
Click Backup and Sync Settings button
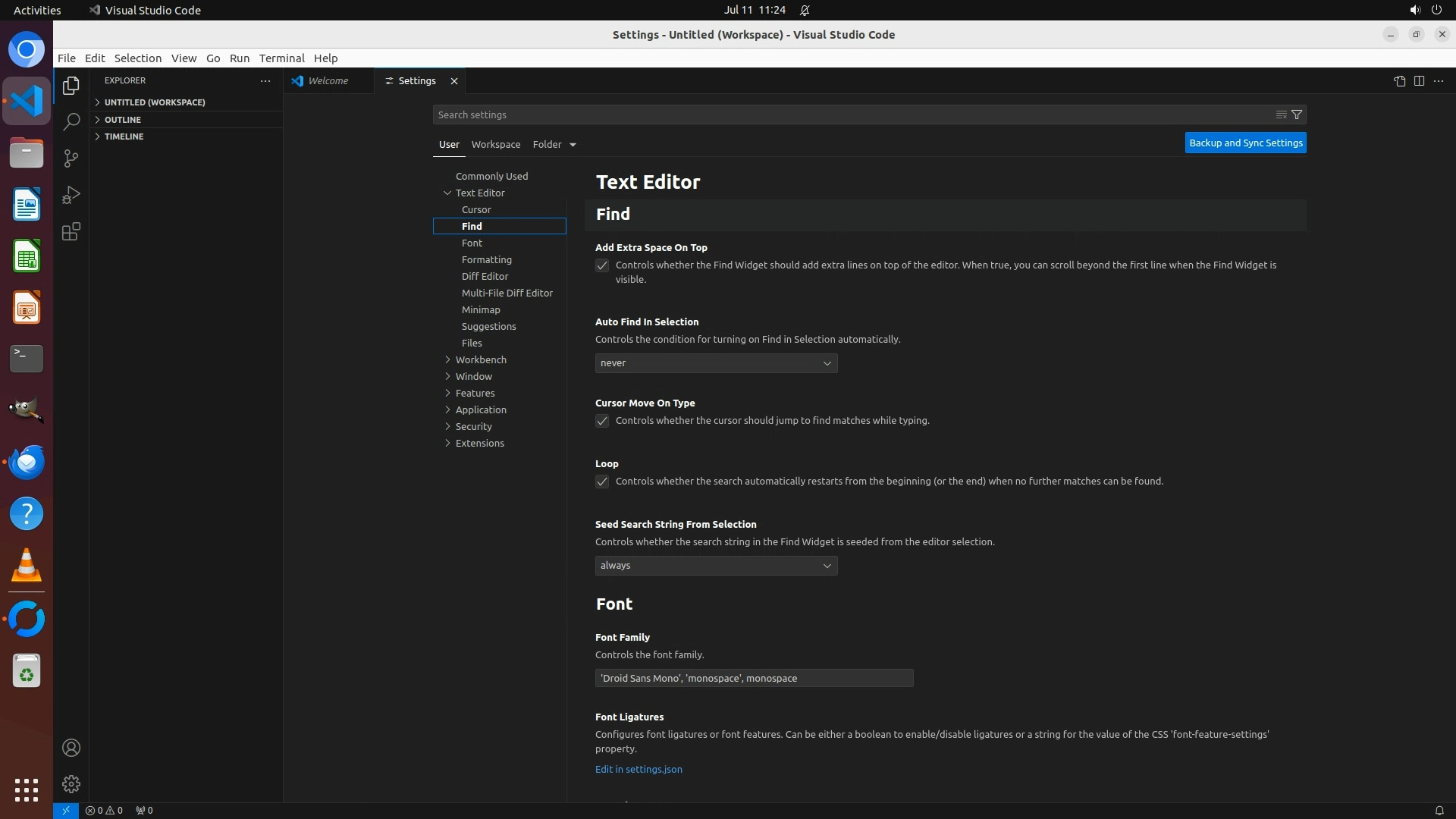1245,143
